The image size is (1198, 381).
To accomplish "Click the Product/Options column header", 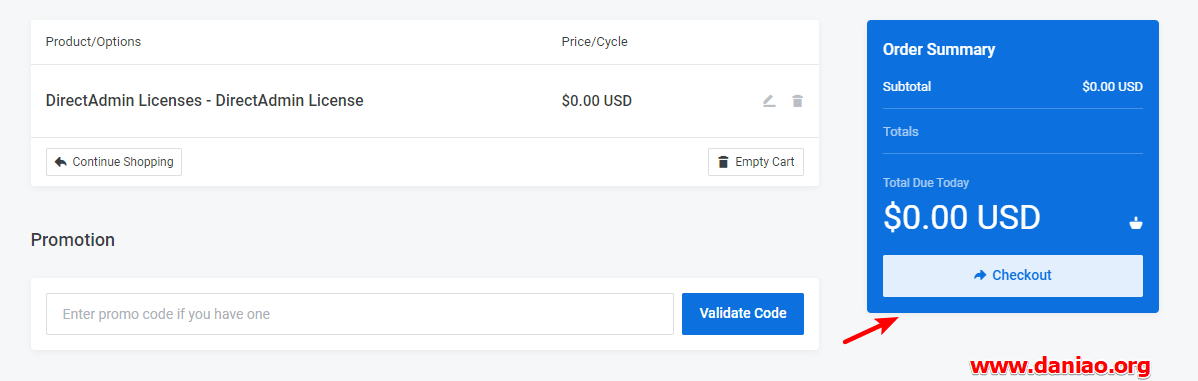I will pyautogui.click(x=93, y=42).
